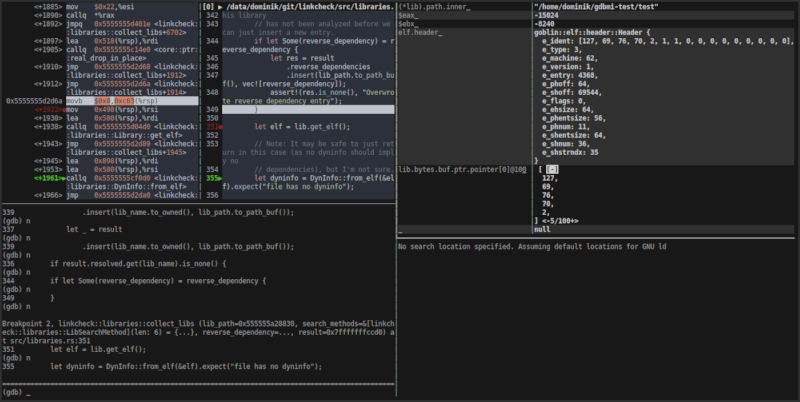
Task: Click the "/home/dominik/gdbmi-test/test" value
Action: tap(596, 7)
